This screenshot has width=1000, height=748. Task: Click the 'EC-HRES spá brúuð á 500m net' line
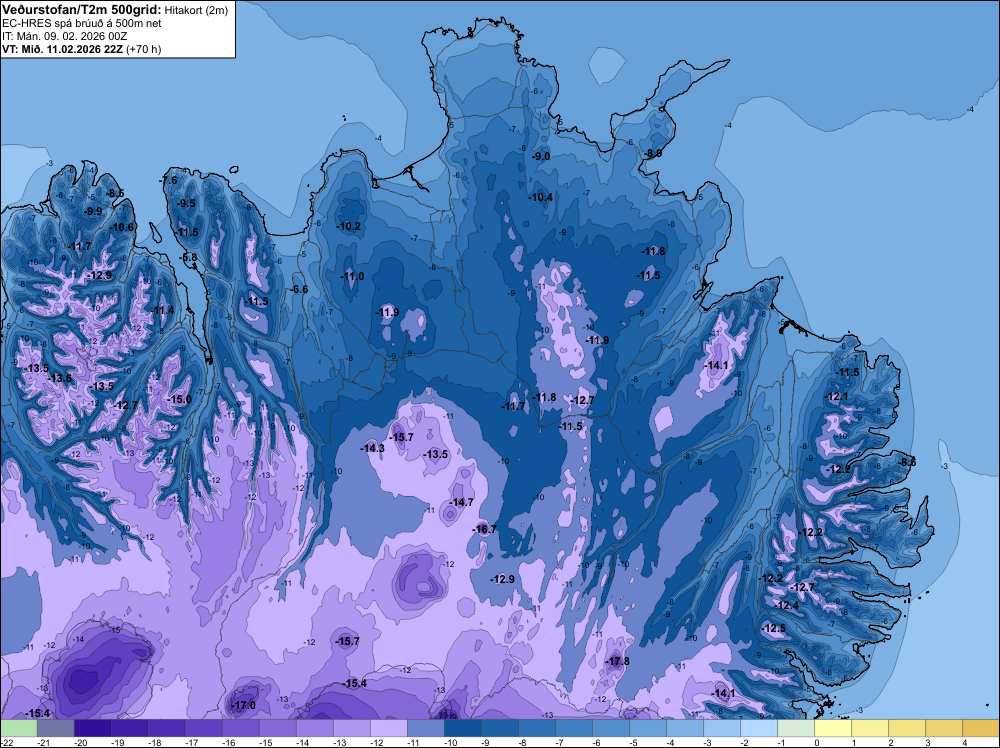tap(82, 23)
